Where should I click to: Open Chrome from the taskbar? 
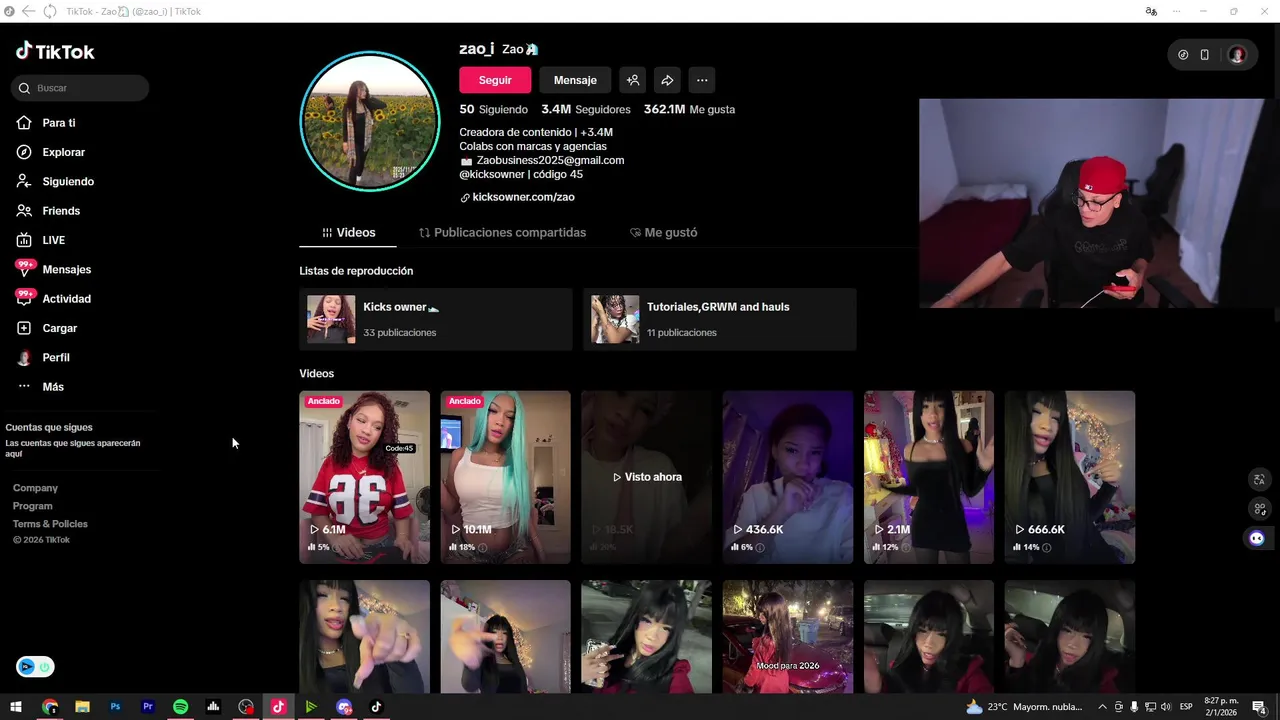pyautogui.click(x=50, y=707)
